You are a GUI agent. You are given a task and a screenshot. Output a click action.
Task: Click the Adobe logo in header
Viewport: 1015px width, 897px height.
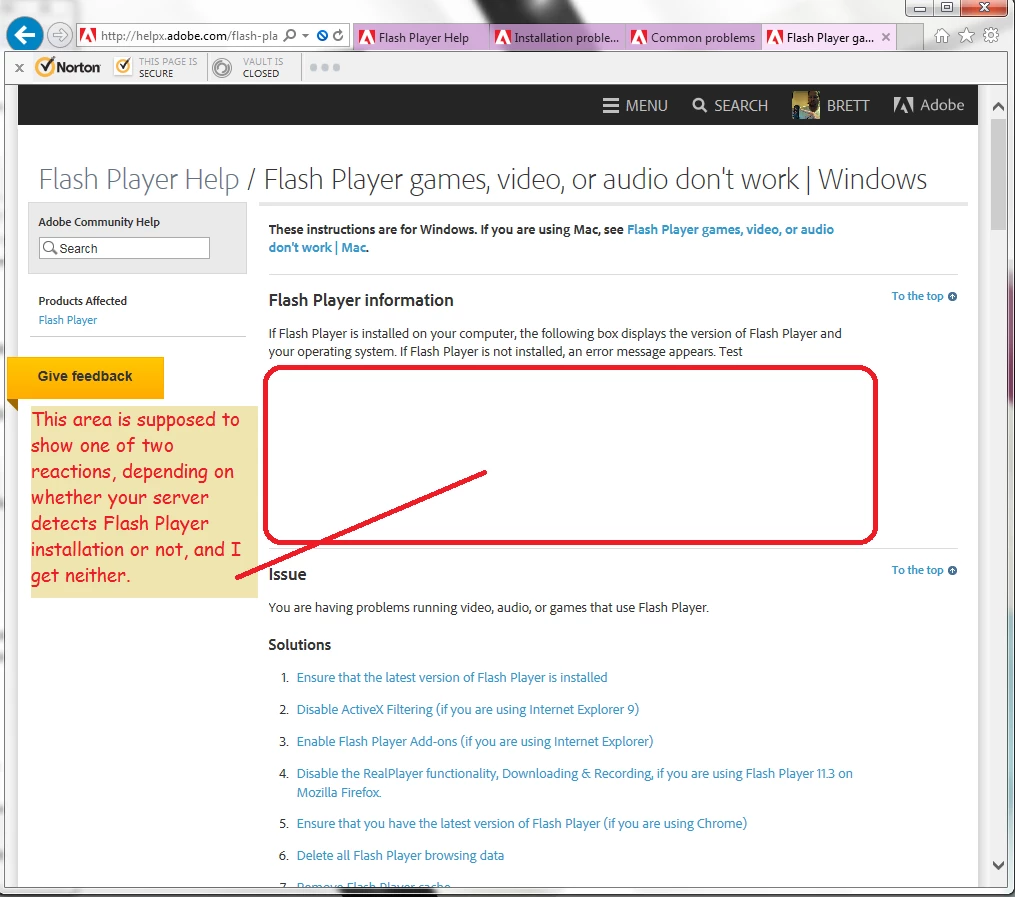click(929, 105)
